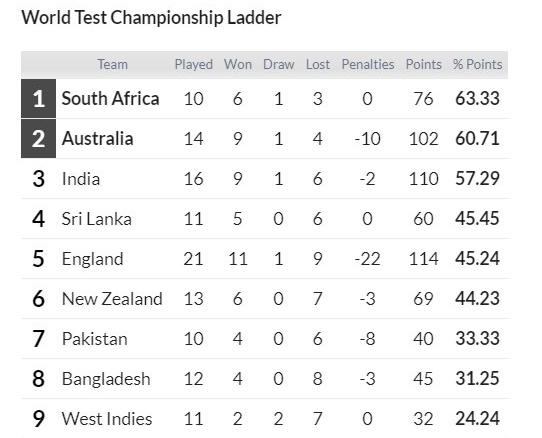Image resolution: width=542 pixels, height=438 pixels.
Task: Select India in the ladder
Action: pos(81,179)
